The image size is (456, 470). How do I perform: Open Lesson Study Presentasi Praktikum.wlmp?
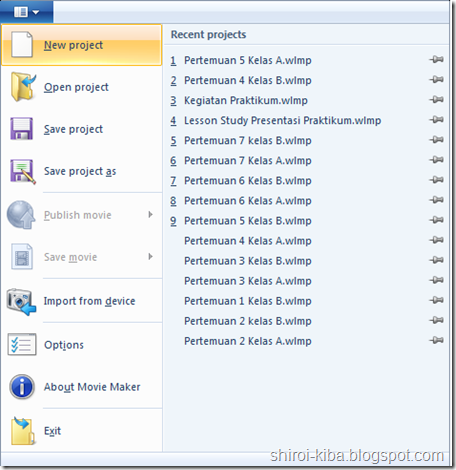[x=282, y=120]
